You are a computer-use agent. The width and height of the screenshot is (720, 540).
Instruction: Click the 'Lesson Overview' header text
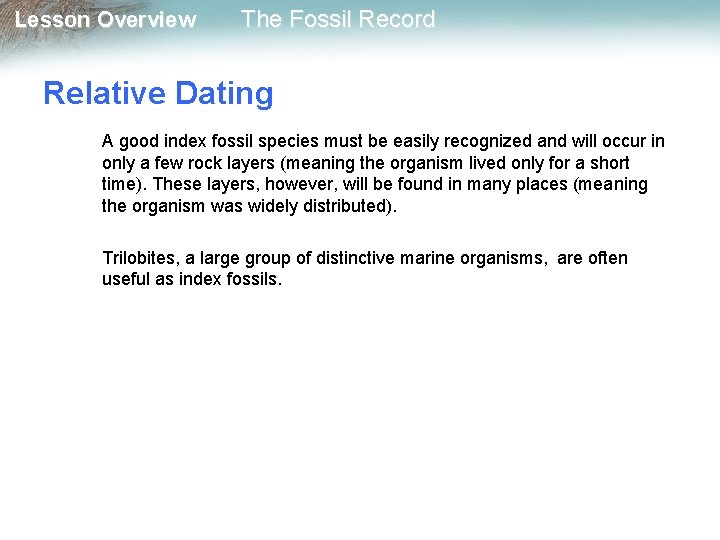106,20
